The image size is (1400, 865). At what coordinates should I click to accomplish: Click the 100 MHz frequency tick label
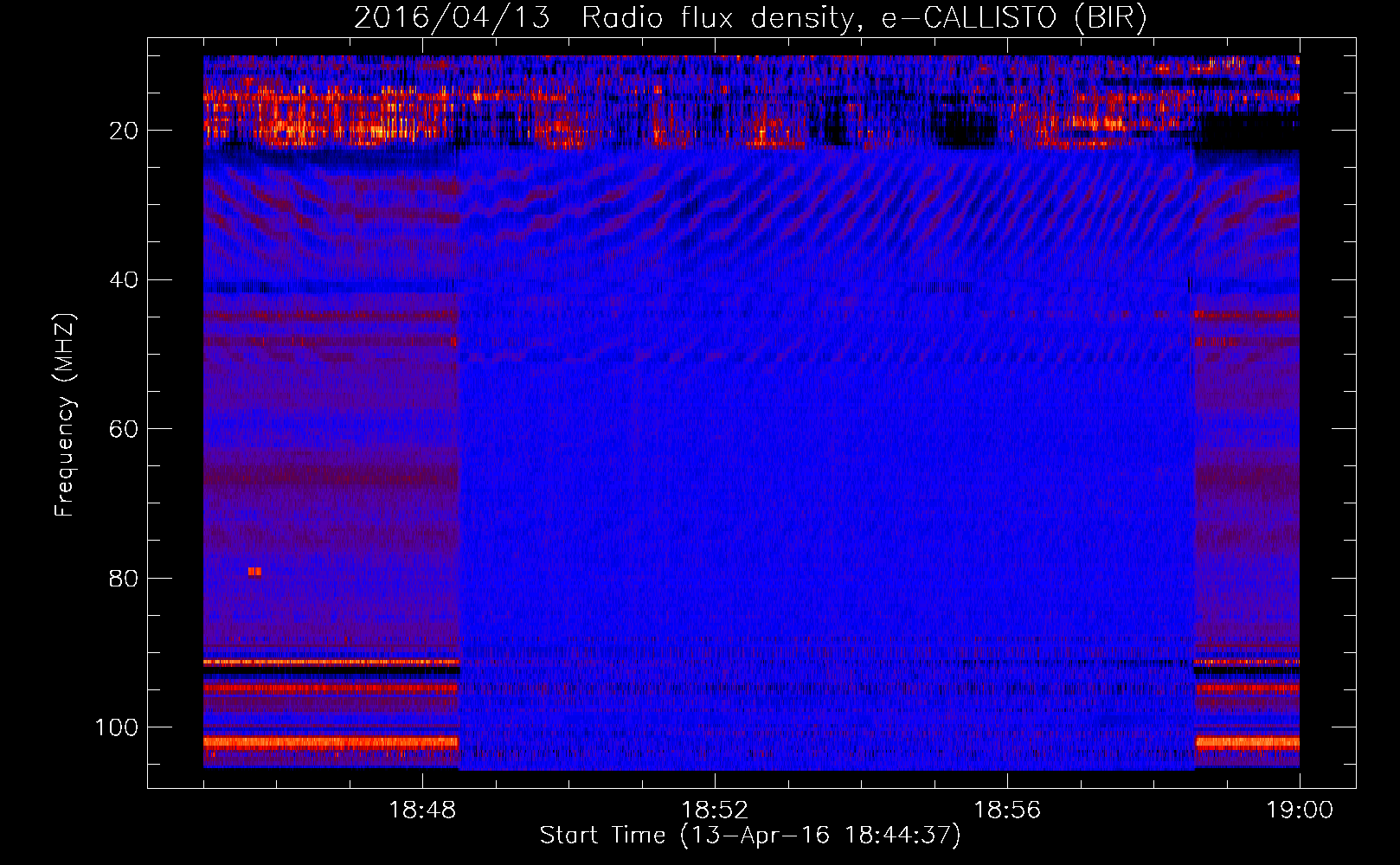tap(117, 727)
